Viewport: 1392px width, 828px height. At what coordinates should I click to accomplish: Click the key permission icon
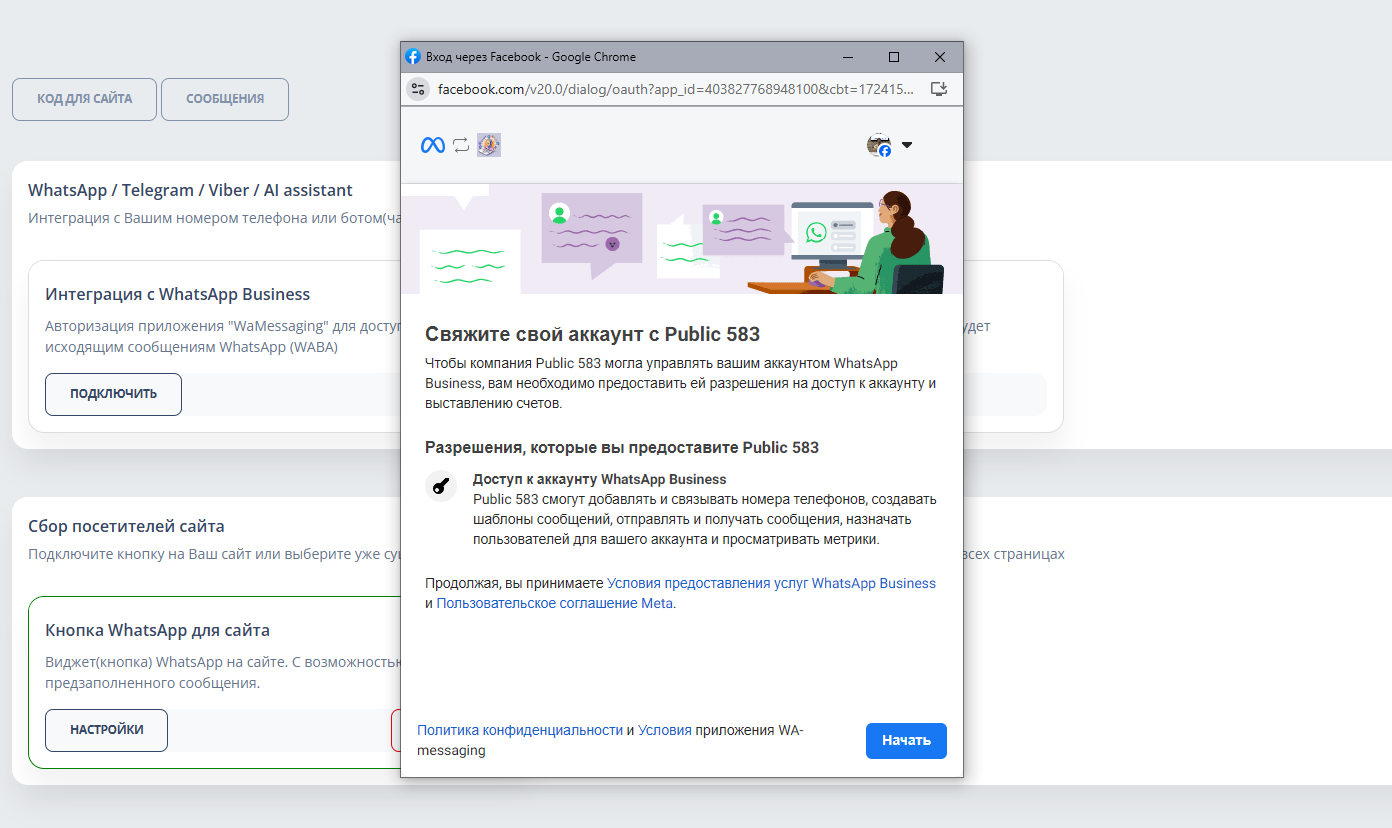(x=441, y=486)
